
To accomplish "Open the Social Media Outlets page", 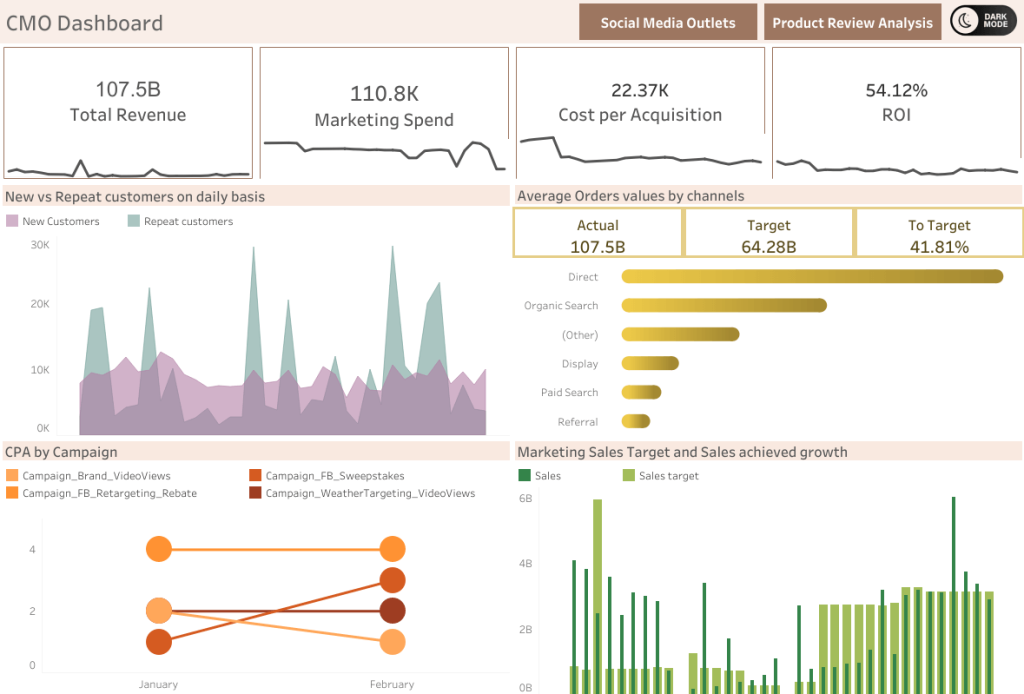I will (667, 21).
